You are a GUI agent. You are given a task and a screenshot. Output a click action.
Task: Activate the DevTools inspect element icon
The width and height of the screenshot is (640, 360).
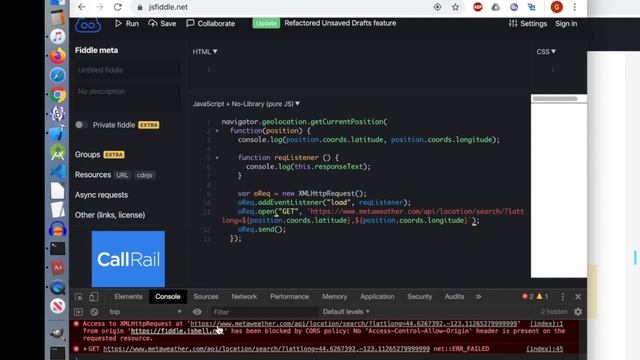pyautogui.click(x=78, y=297)
